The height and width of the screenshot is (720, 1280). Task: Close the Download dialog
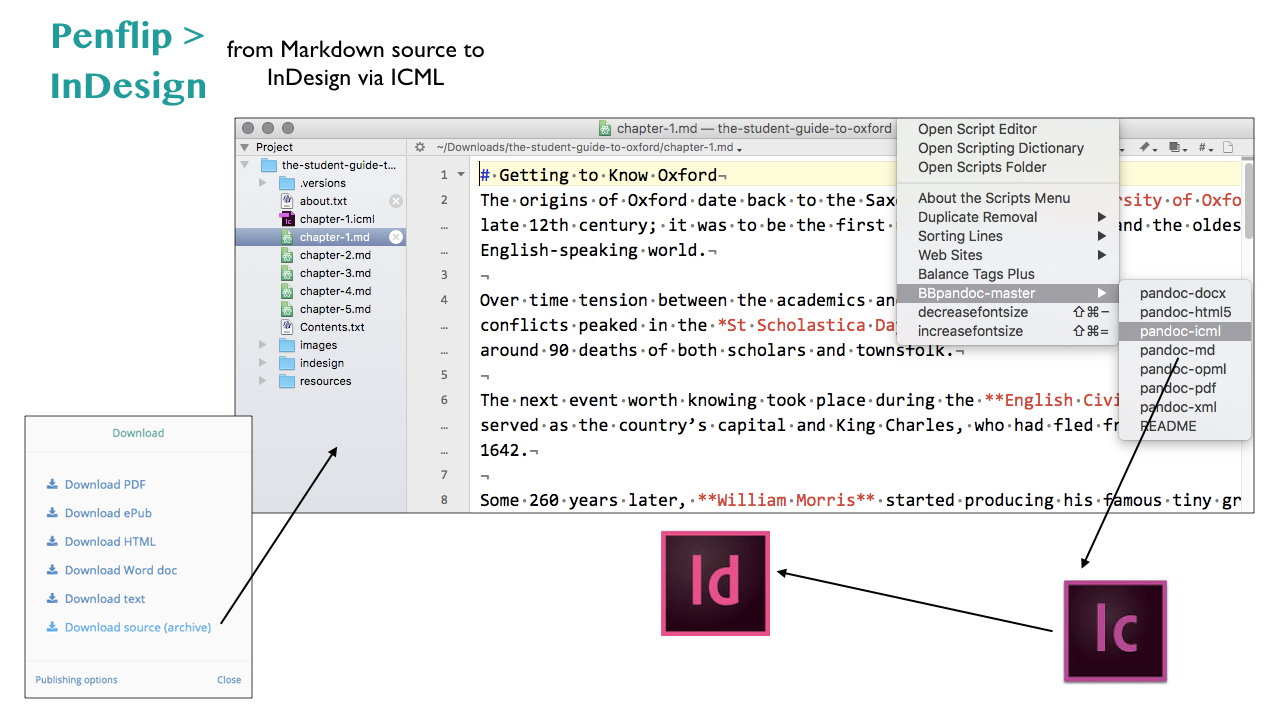[x=229, y=680]
